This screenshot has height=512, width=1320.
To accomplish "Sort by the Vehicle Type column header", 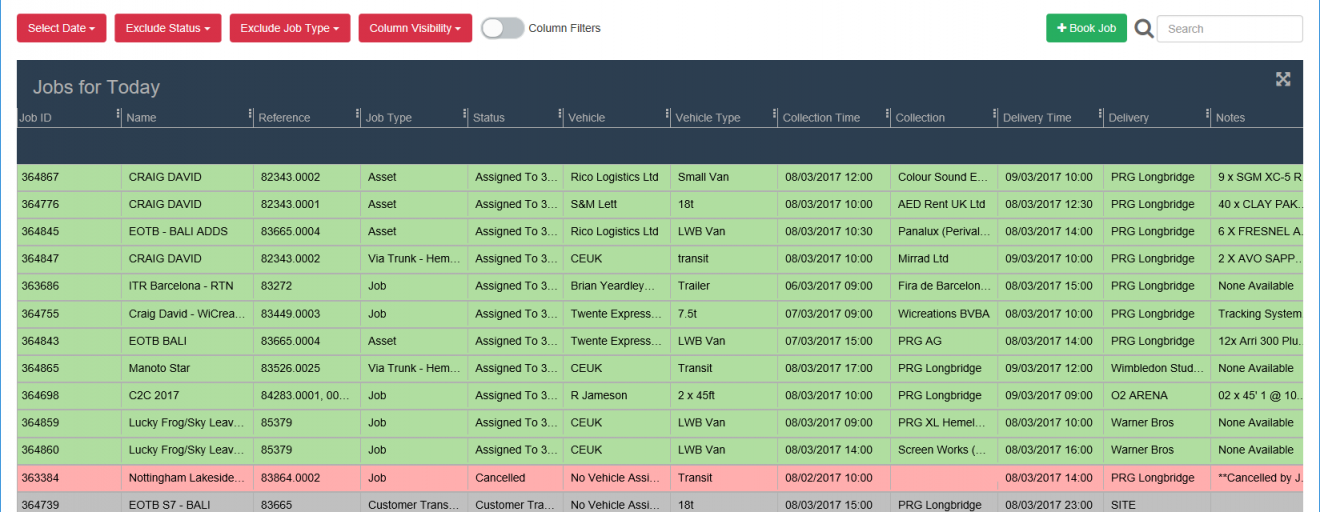I will tap(708, 118).
